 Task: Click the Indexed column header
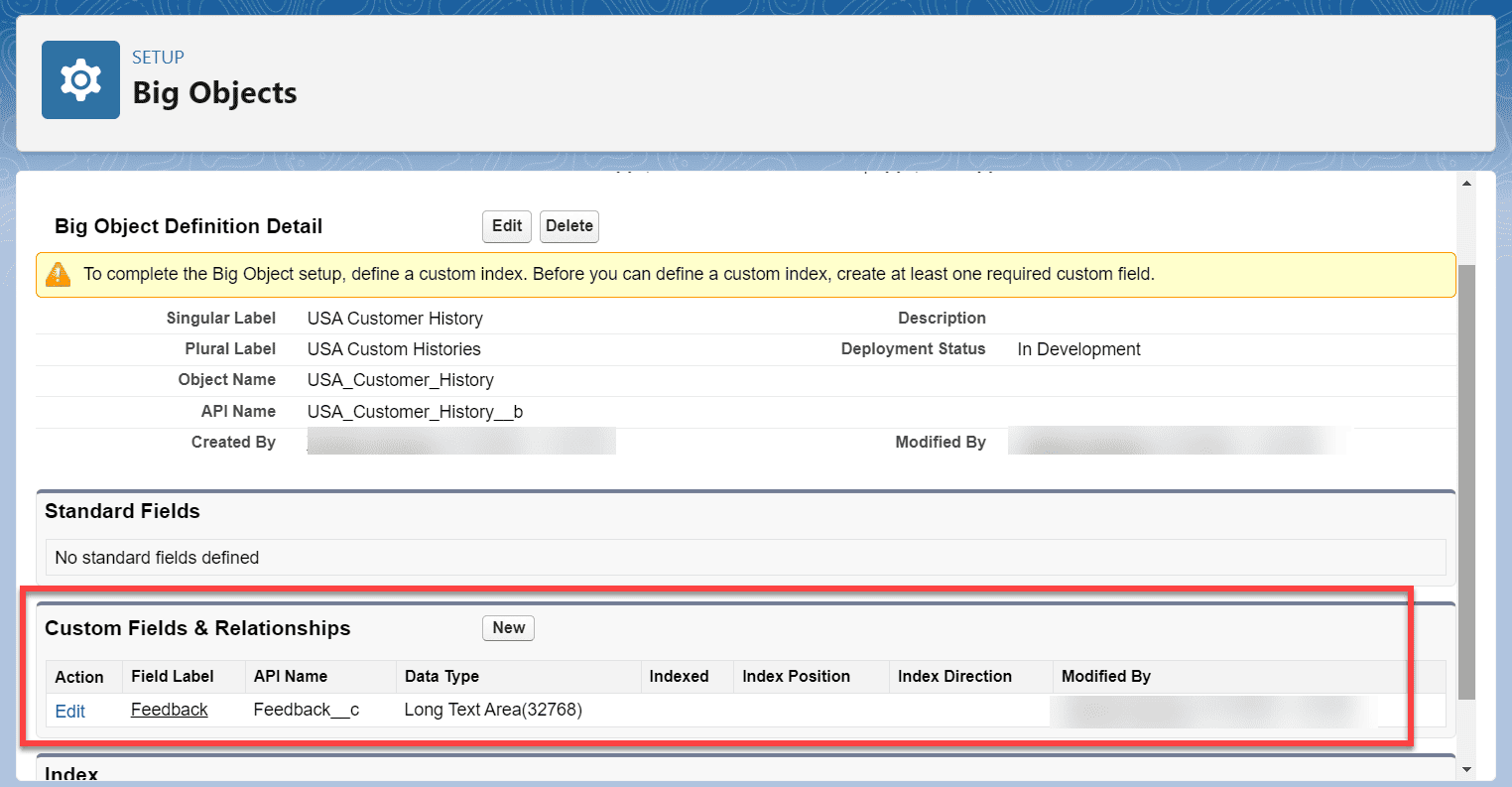pyautogui.click(x=679, y=676)
